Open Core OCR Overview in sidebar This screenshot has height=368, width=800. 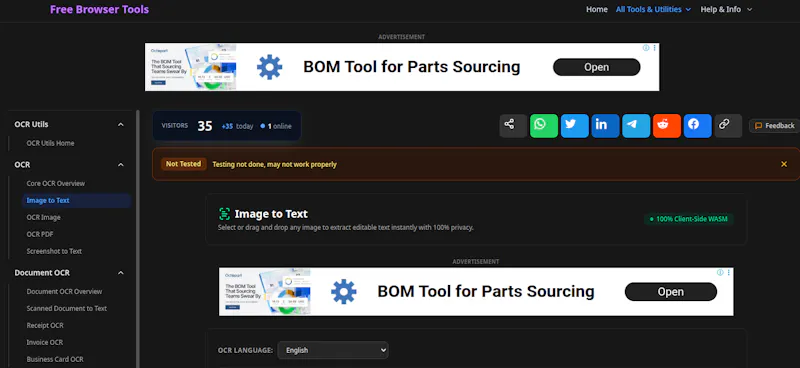click(56, 183)
